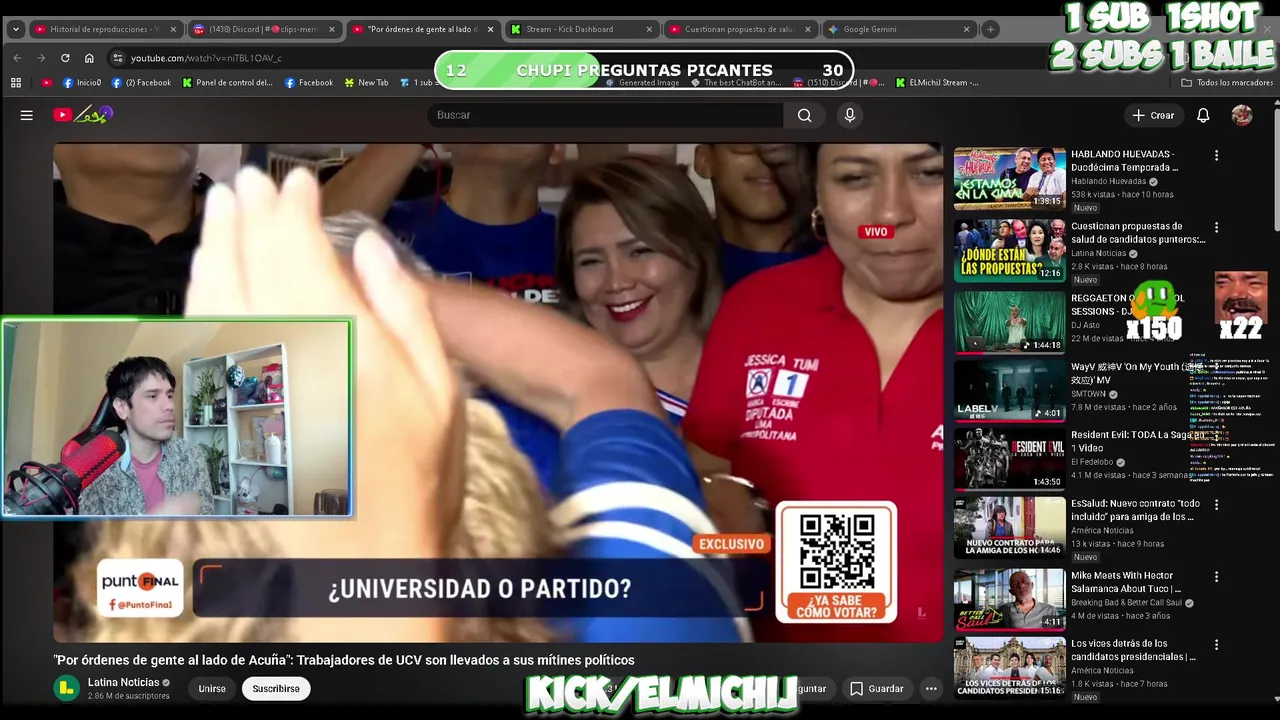Open options menu for EsSalud video
Screen dimensions: 1280x720
1216,505
